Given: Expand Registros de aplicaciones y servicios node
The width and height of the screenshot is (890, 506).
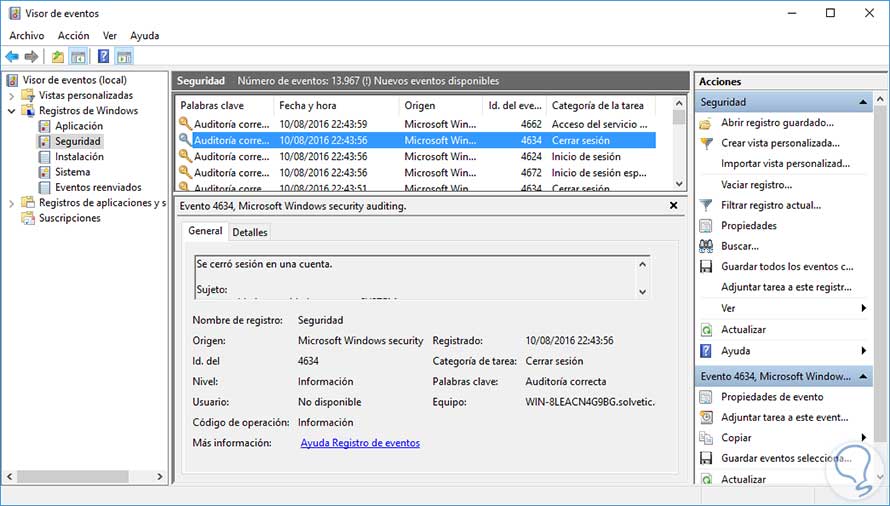Looking at the screenshot, I should [x=11, y=203].
